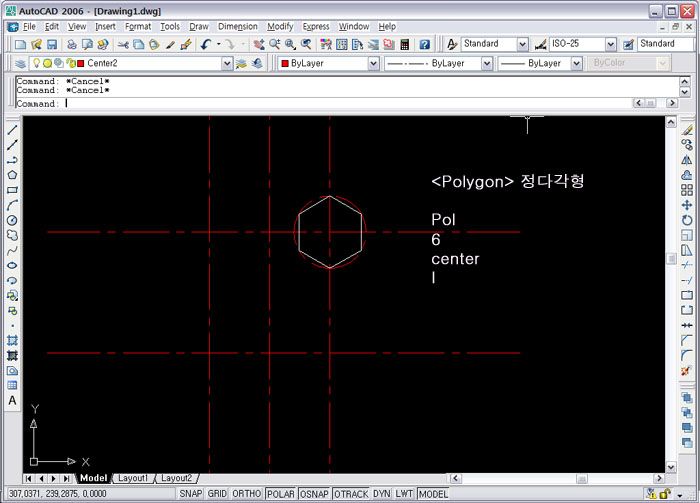The height and width of the screenshot is (503, 700).
Task: Click the Plot (print) icon
Action: [x=72, y=44]
